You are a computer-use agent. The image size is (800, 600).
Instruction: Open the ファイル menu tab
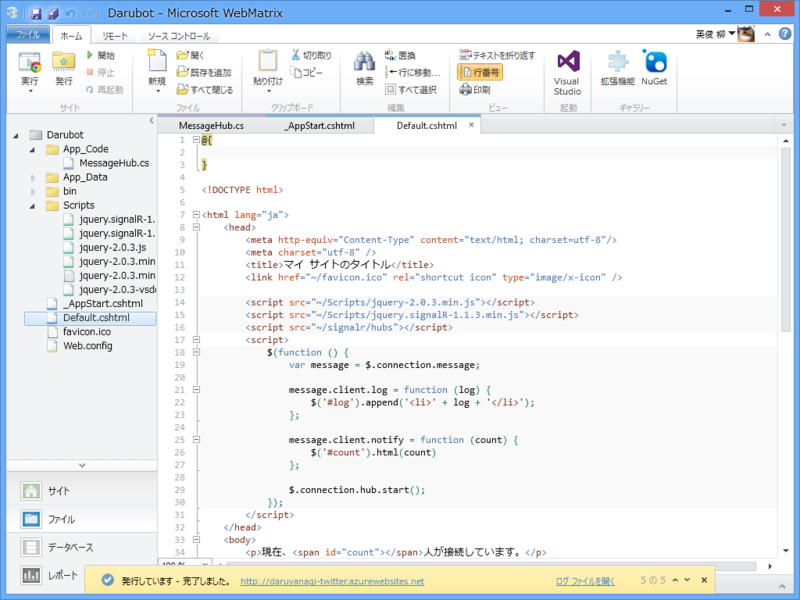tap(28, 34)
